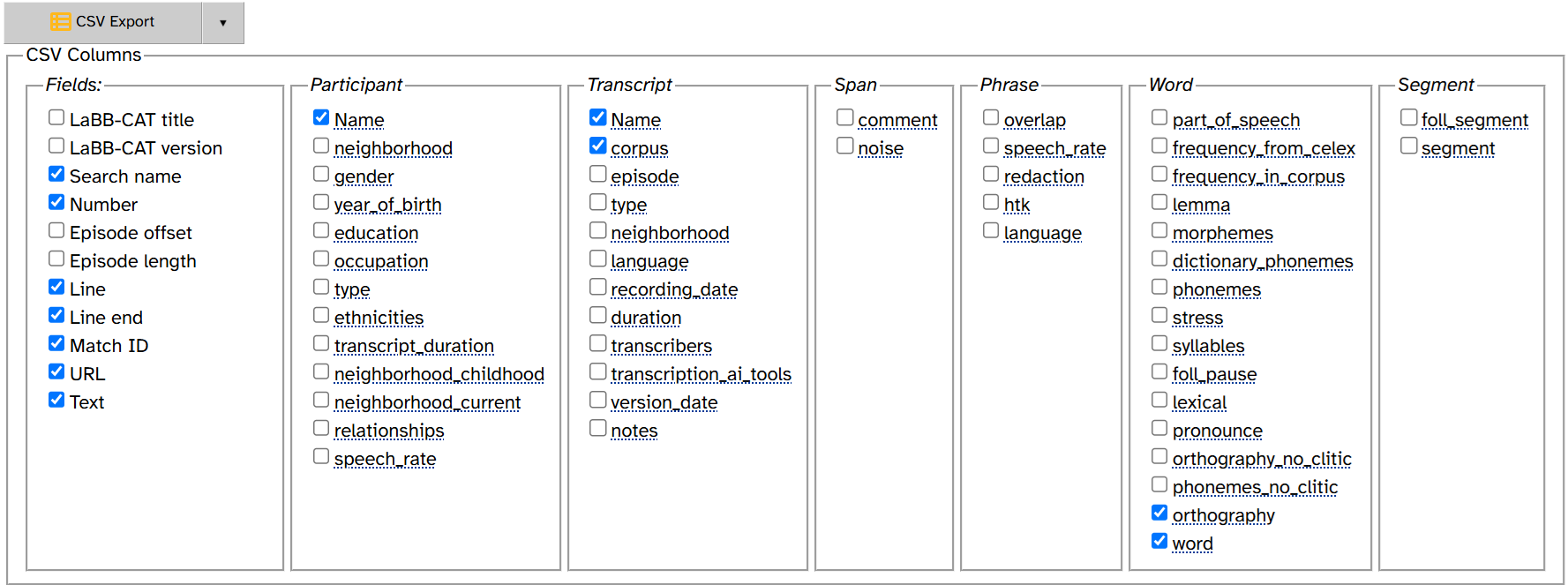Select the Phrase speech_rate checkbox
Viewport: 1568px width, 585px height.
[x=991, y=146]
